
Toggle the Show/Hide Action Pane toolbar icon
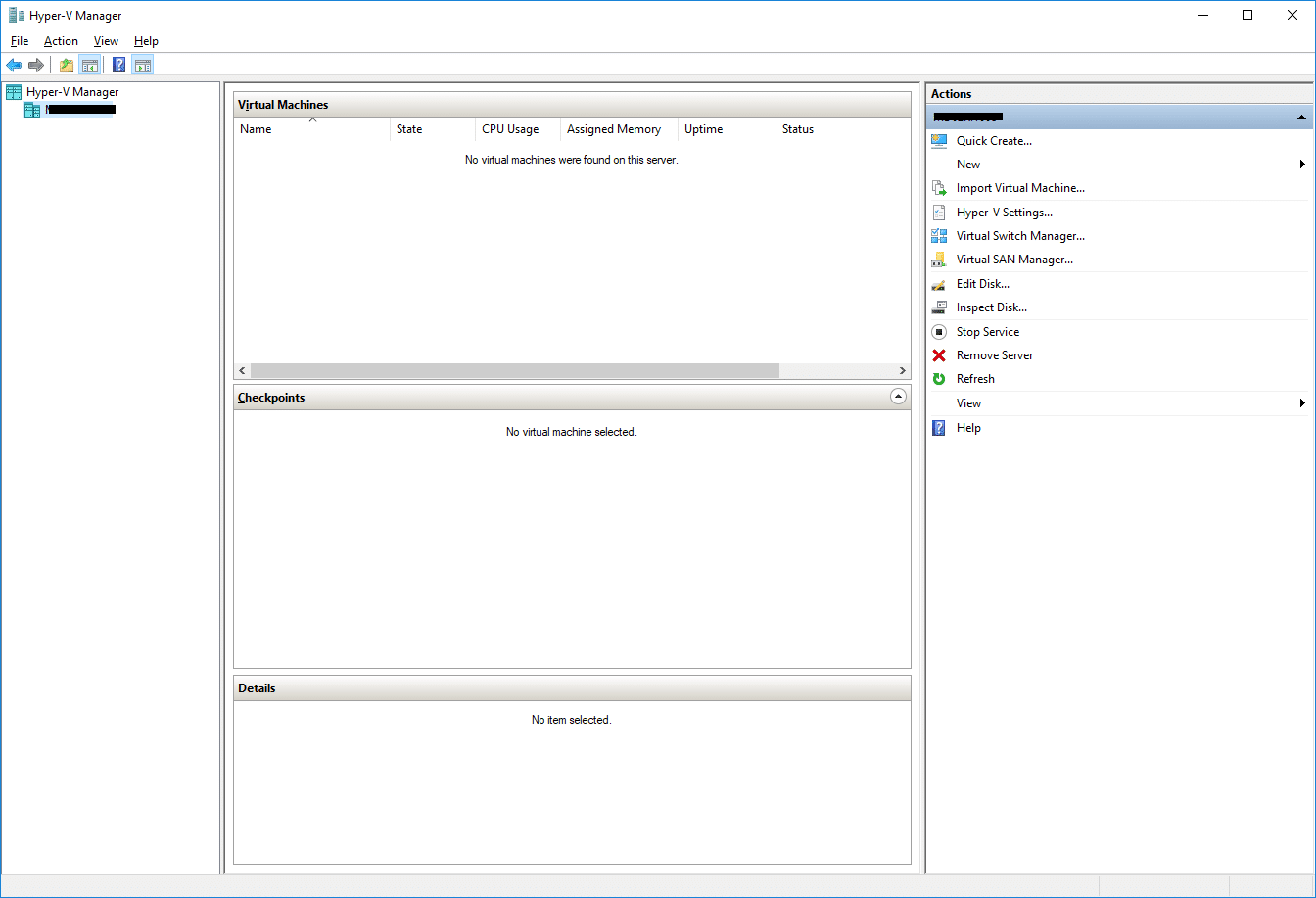[x=143, y=65]
